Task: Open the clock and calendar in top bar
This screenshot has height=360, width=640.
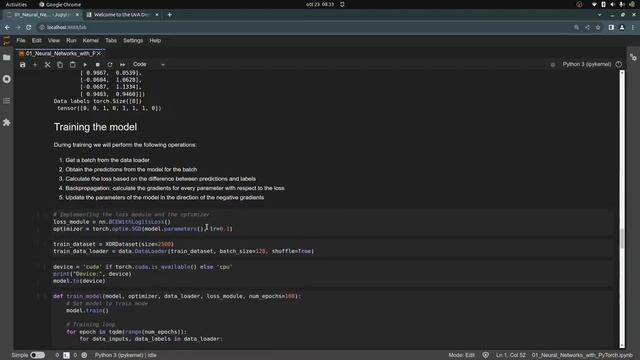Action: click(x=320, y=4)
